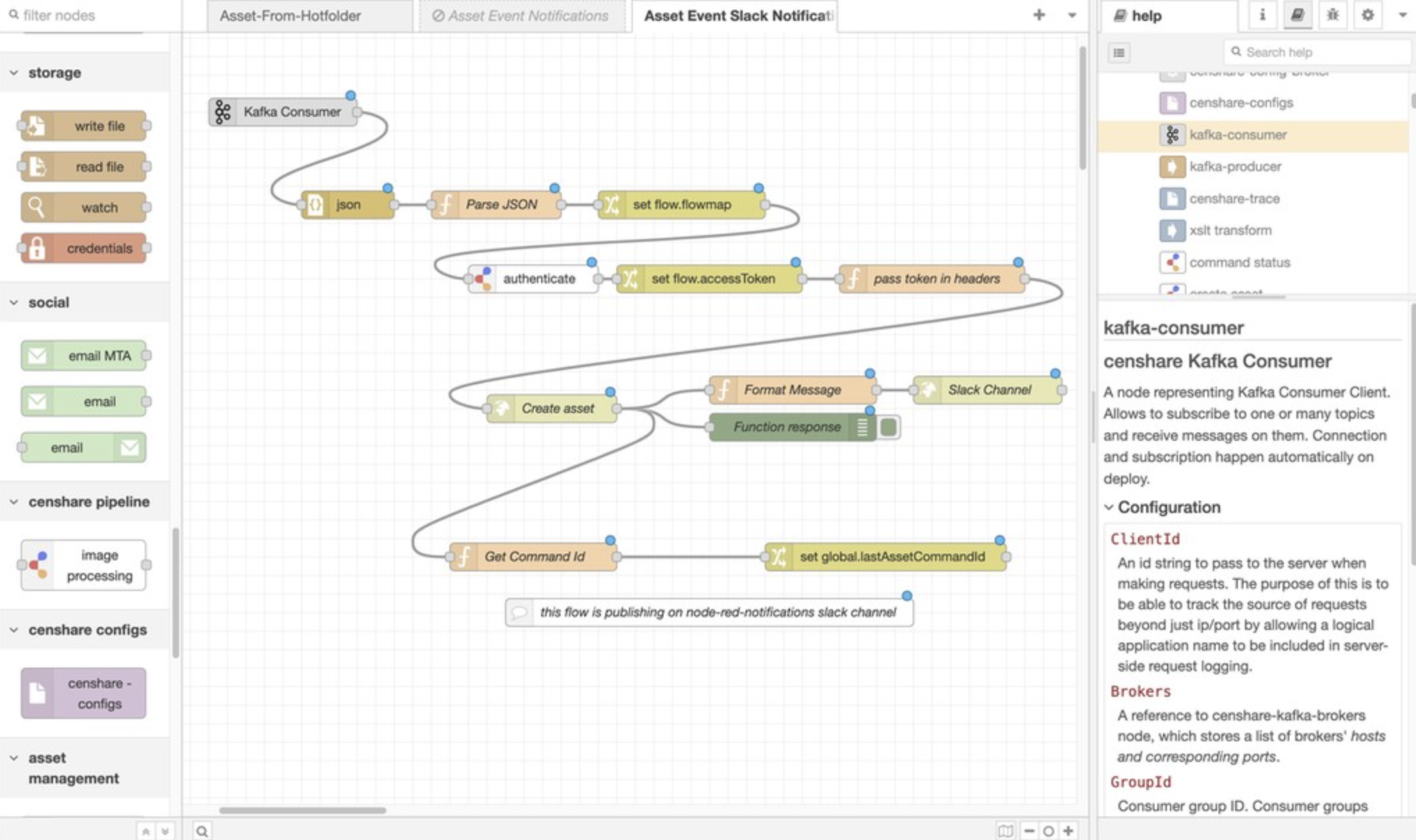1416x840 pixels.
Task: Click the palette vertical scrollbar
Action: pyautogui.click(x=176, y=592)
